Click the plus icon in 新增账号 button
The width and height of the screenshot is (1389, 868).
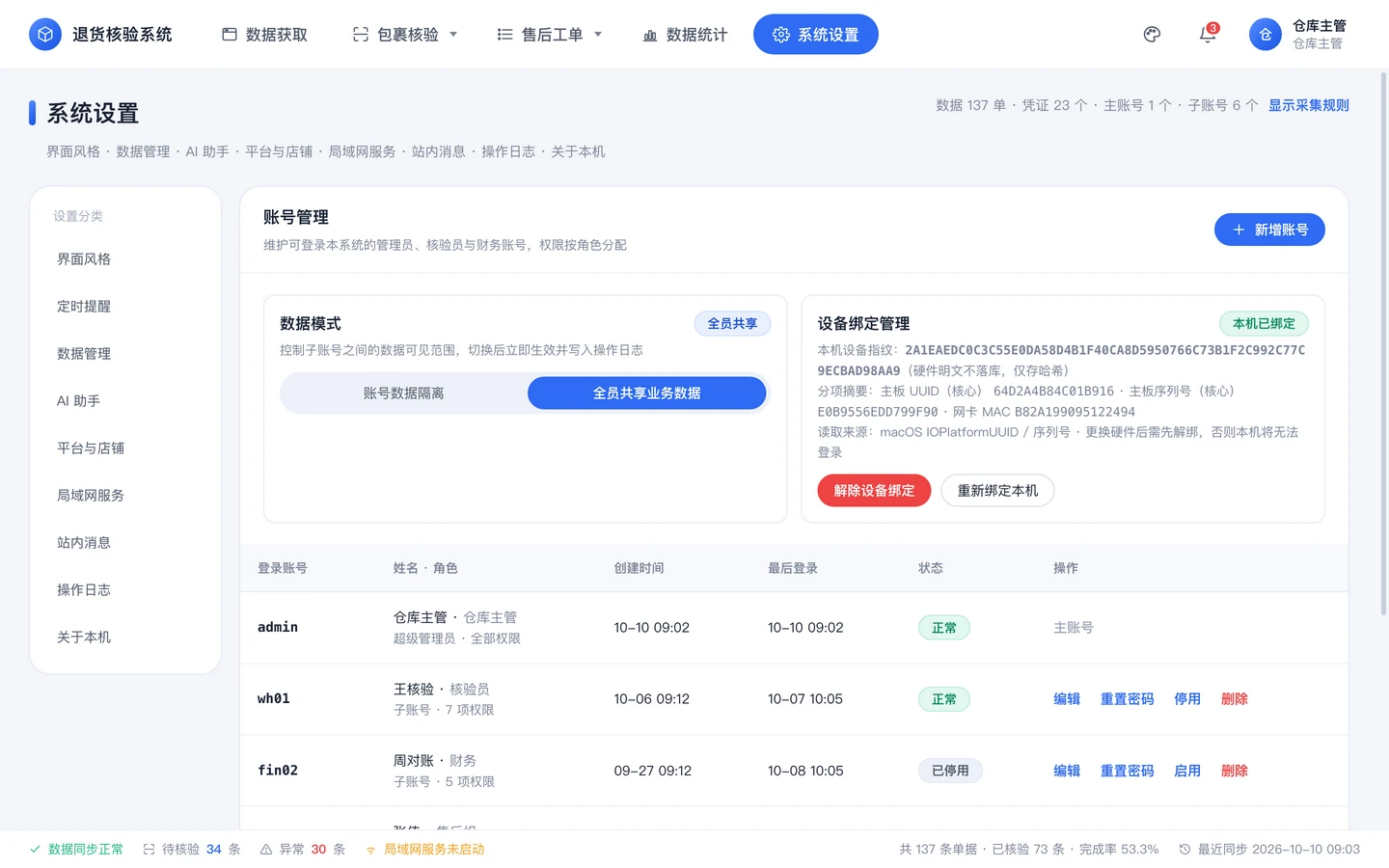(1239, 230)
